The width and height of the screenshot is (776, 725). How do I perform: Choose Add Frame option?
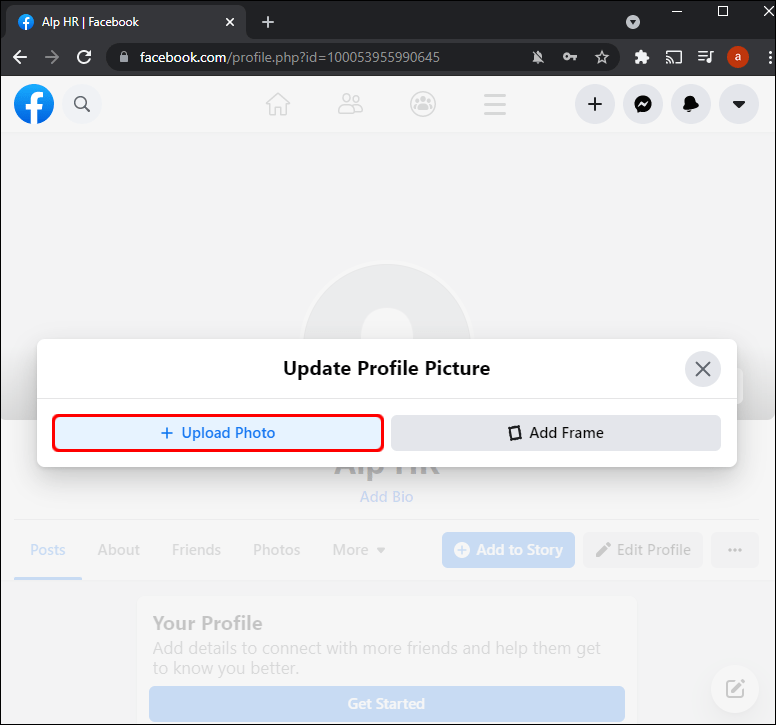coord(556,433)
